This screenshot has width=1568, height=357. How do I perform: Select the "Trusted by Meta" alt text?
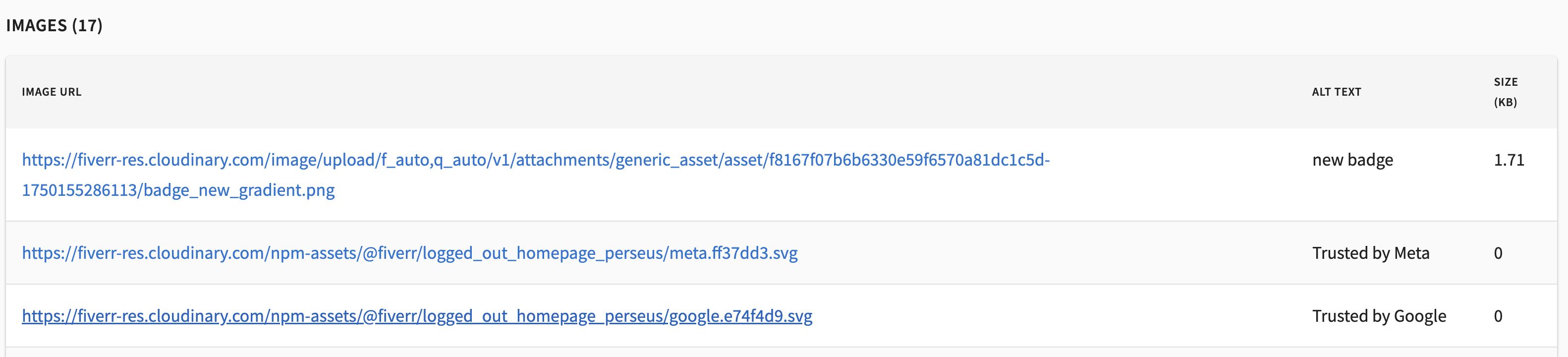(x=1371, y=253)
